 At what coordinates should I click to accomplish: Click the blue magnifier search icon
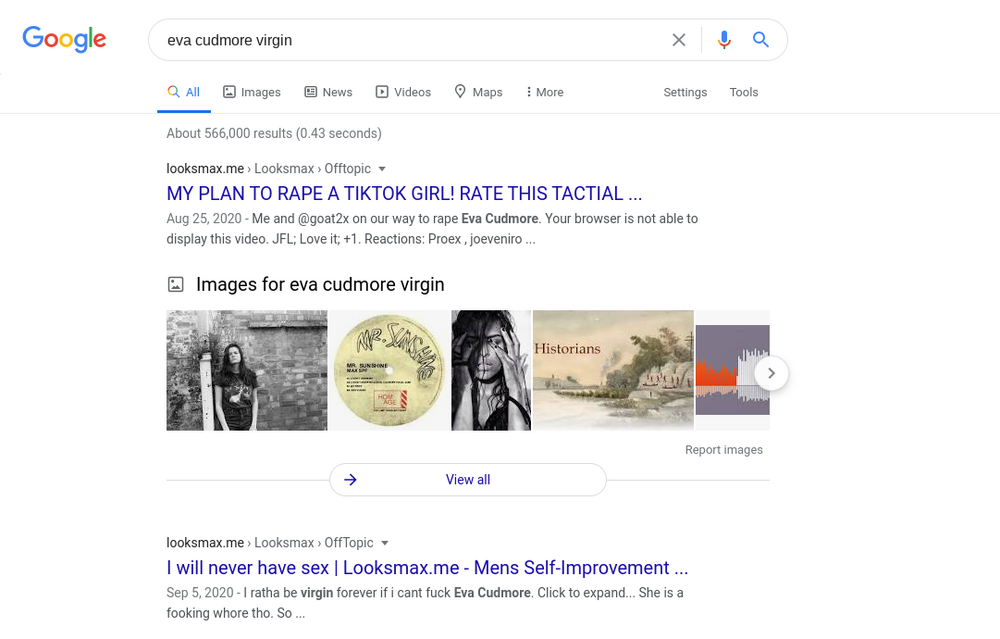click(760, 40)
